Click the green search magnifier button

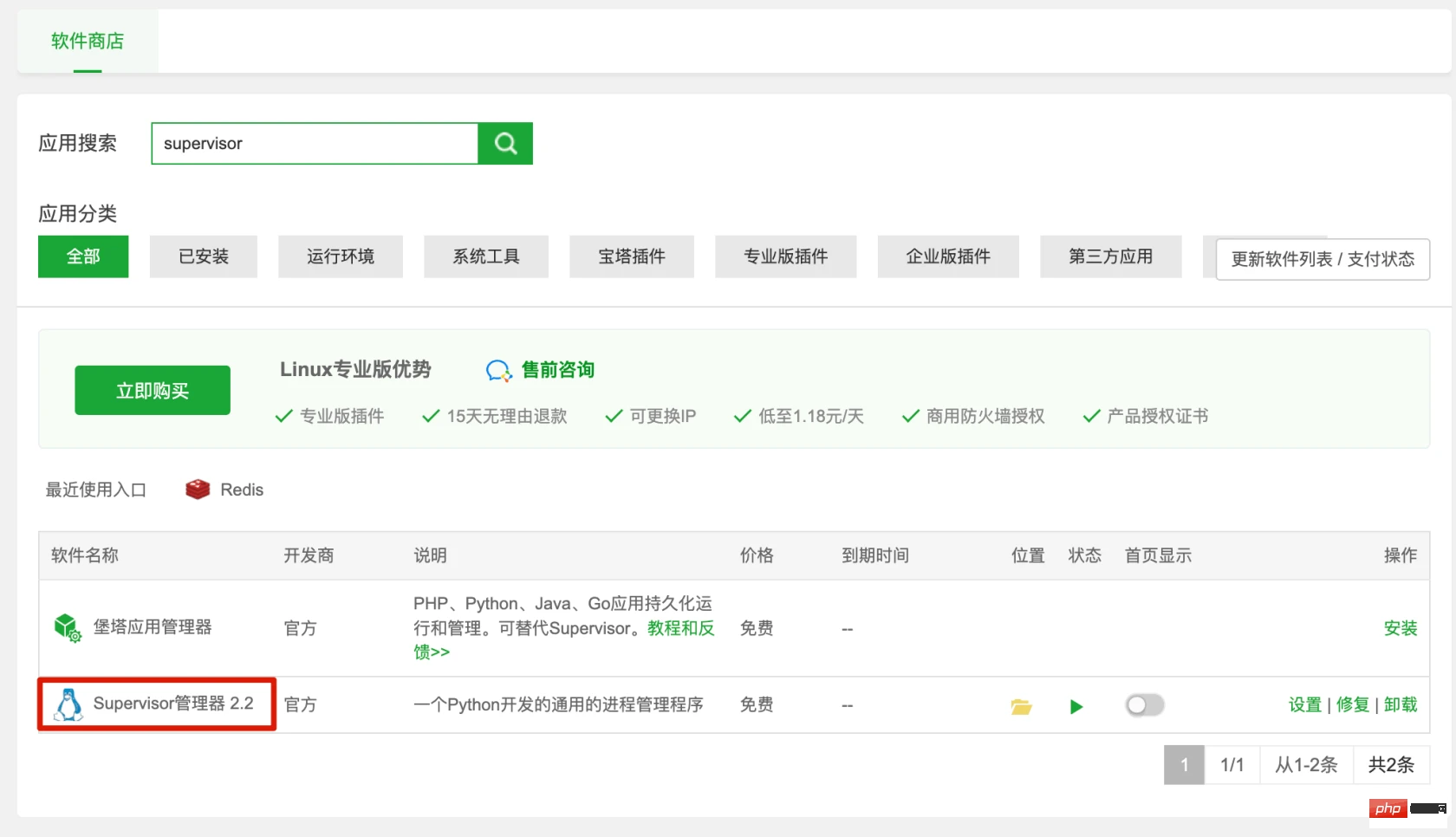[505, 144]
